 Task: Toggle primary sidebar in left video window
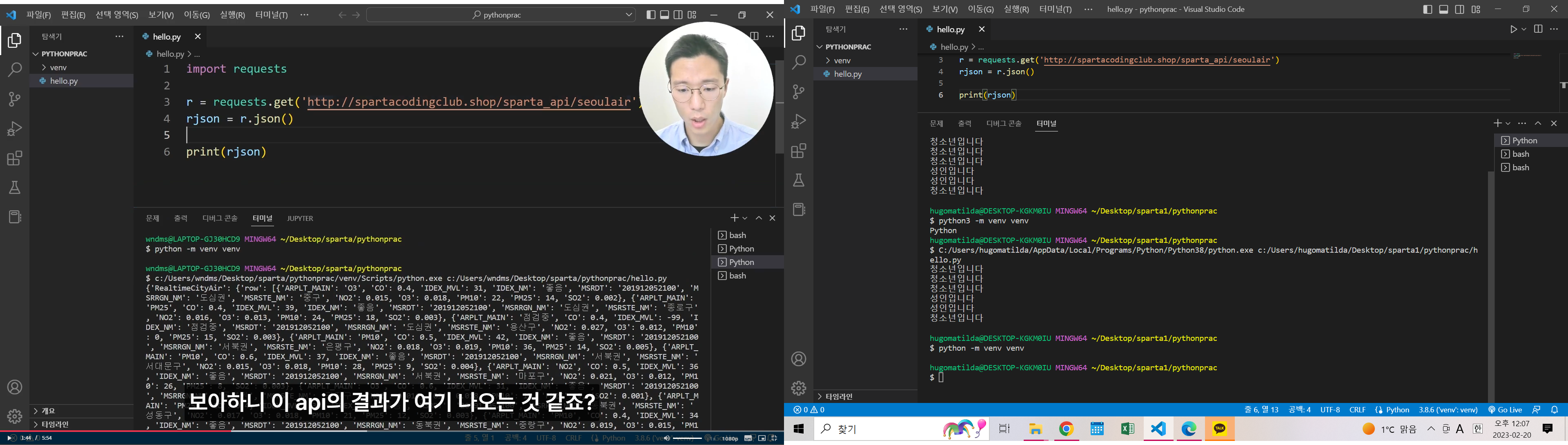coord(651,15)
